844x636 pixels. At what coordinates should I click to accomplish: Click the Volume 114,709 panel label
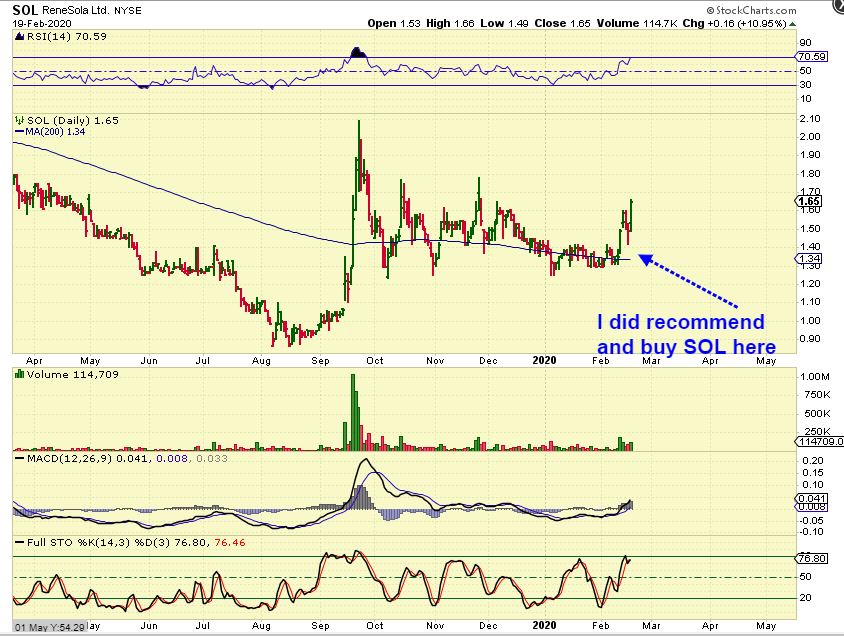(73, 374)
